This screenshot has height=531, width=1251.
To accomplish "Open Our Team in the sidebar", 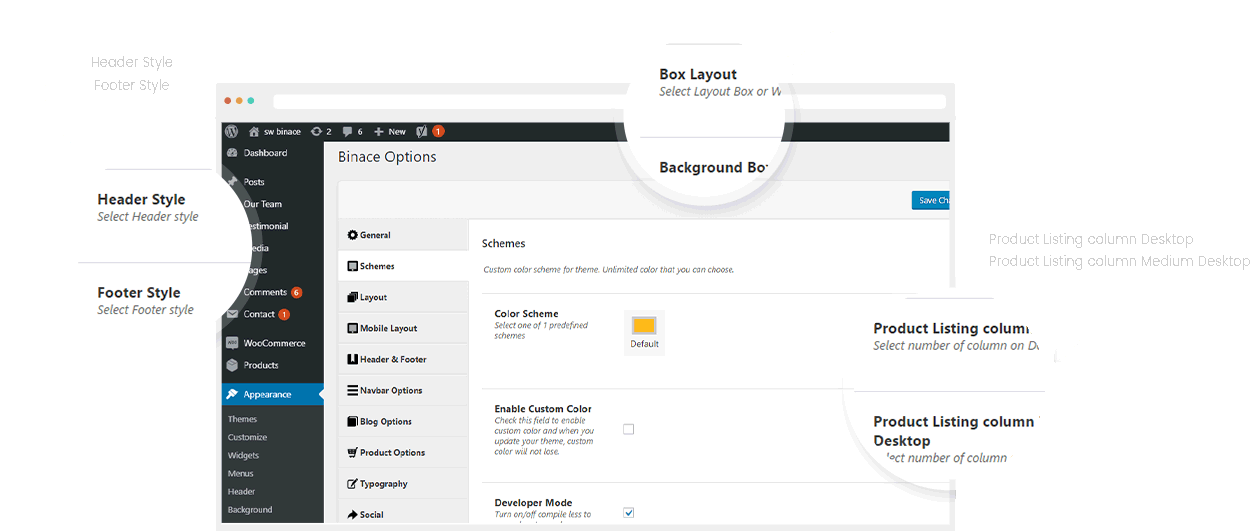I will point(263,204).
